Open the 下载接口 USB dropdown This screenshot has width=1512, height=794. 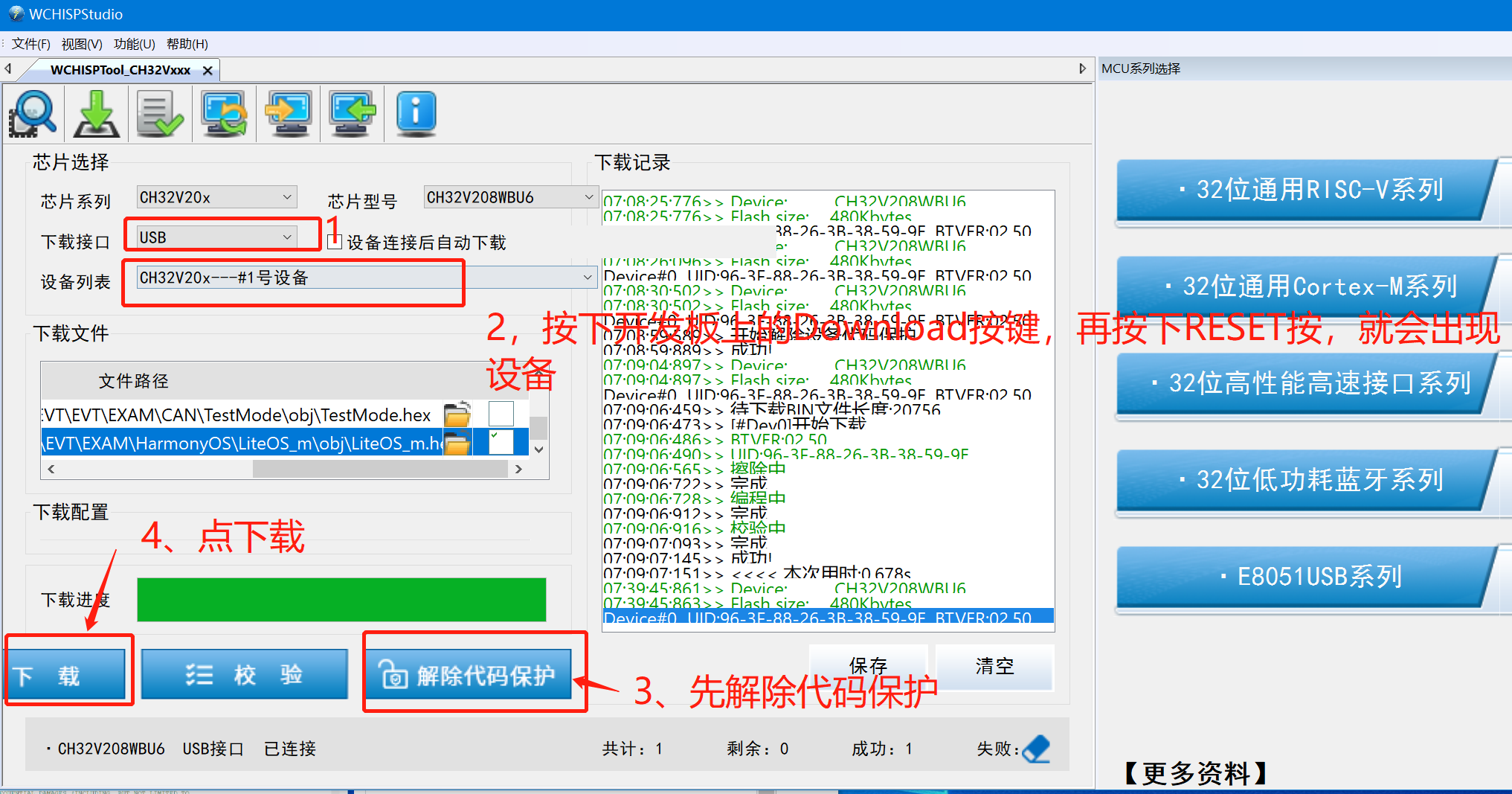pyautogui.click(x=216, y=237)
